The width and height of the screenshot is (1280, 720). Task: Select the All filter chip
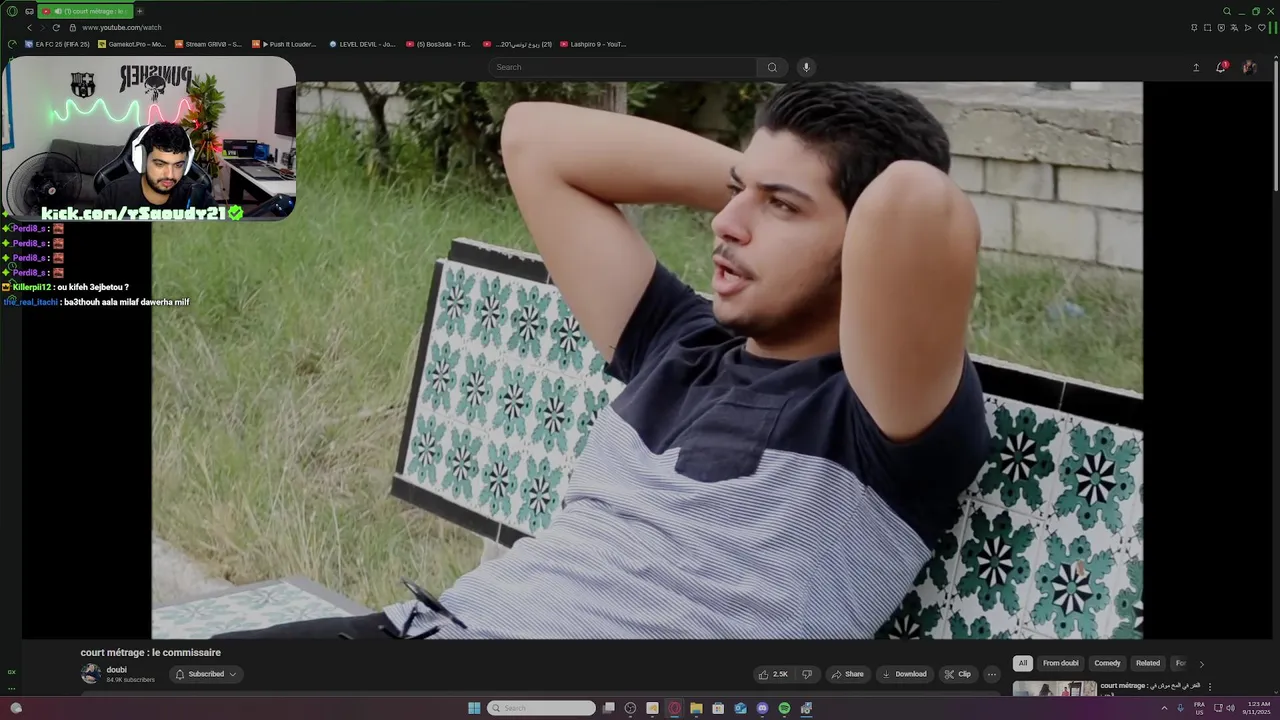click(x=1022, y=663)
